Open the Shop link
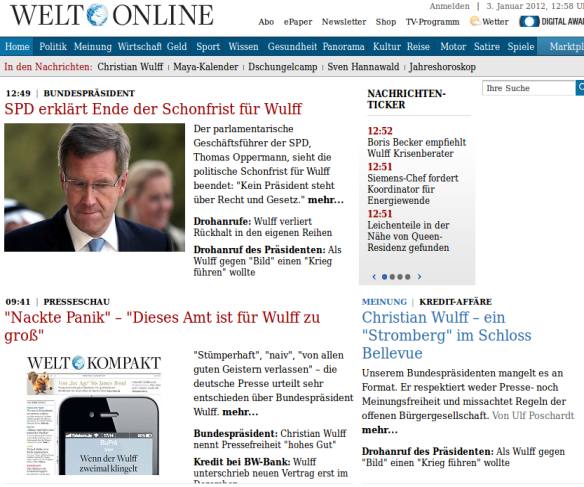Image resolution: width=584 pixels, height=487 pixels. [x=386, y=22]
